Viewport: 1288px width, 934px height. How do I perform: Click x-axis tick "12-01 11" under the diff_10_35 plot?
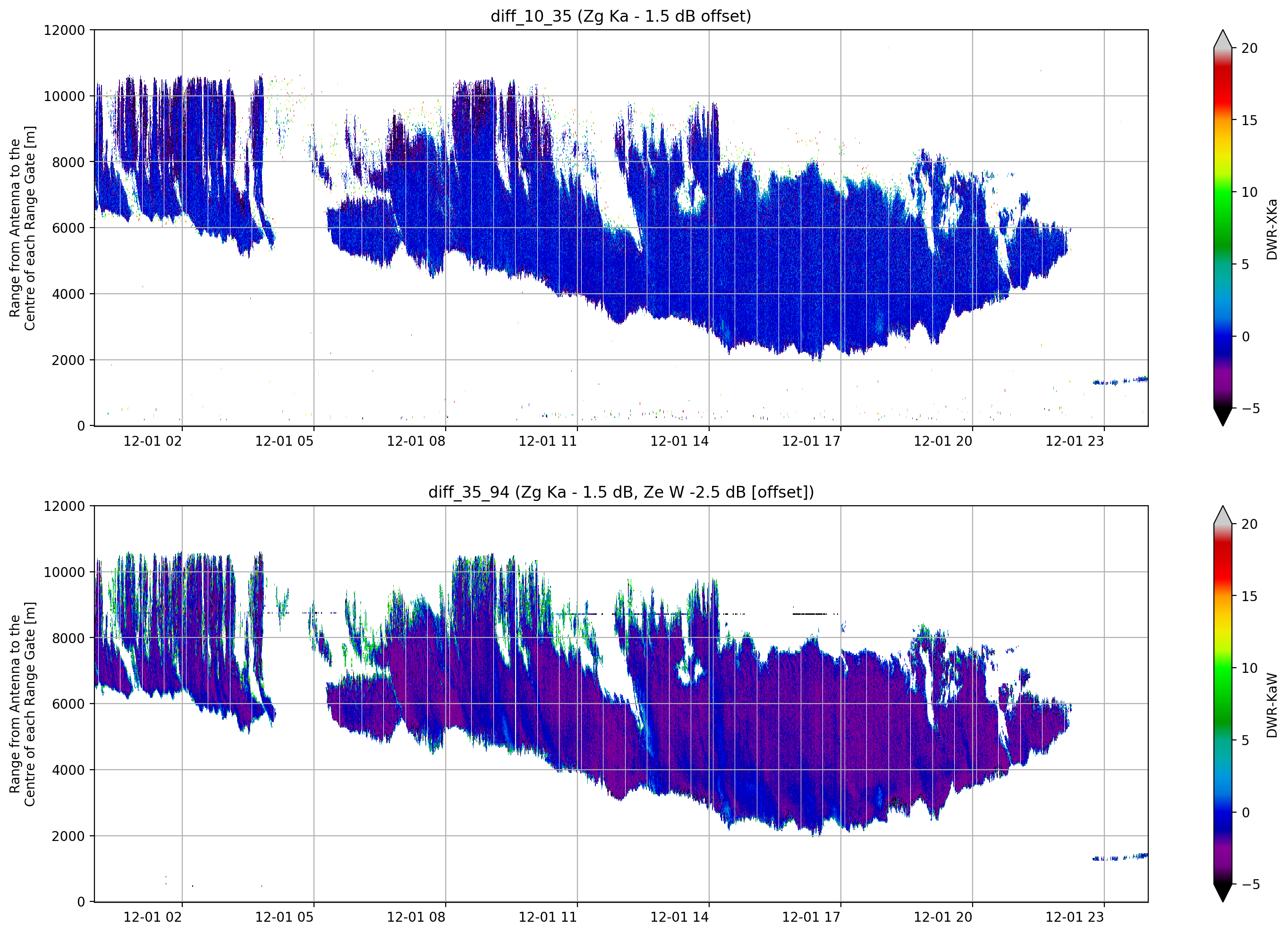[x=548, y=442]
